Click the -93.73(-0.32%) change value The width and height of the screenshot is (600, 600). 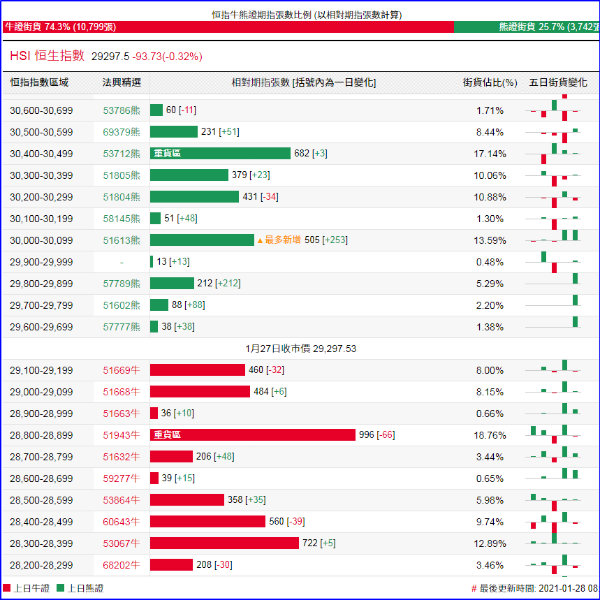[x=167, y=57]
